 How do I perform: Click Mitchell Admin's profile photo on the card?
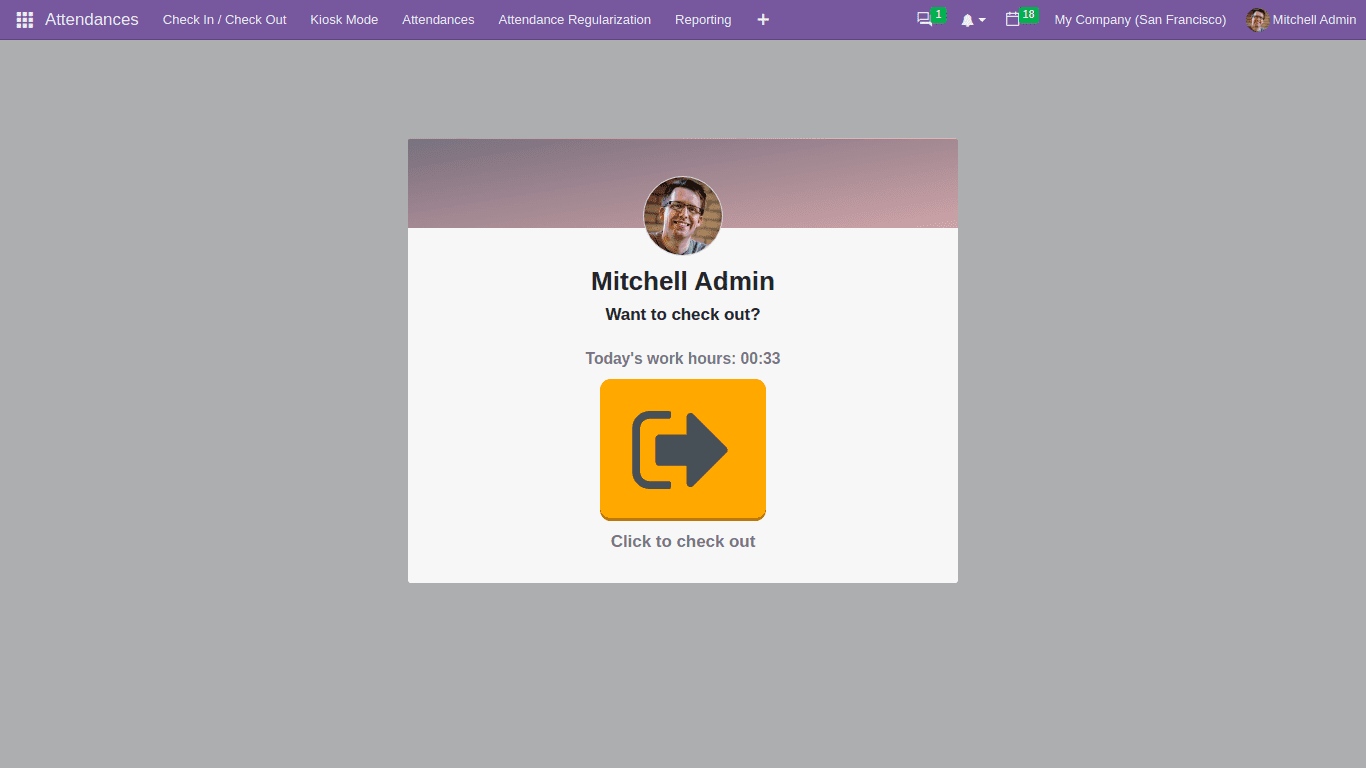683,216
